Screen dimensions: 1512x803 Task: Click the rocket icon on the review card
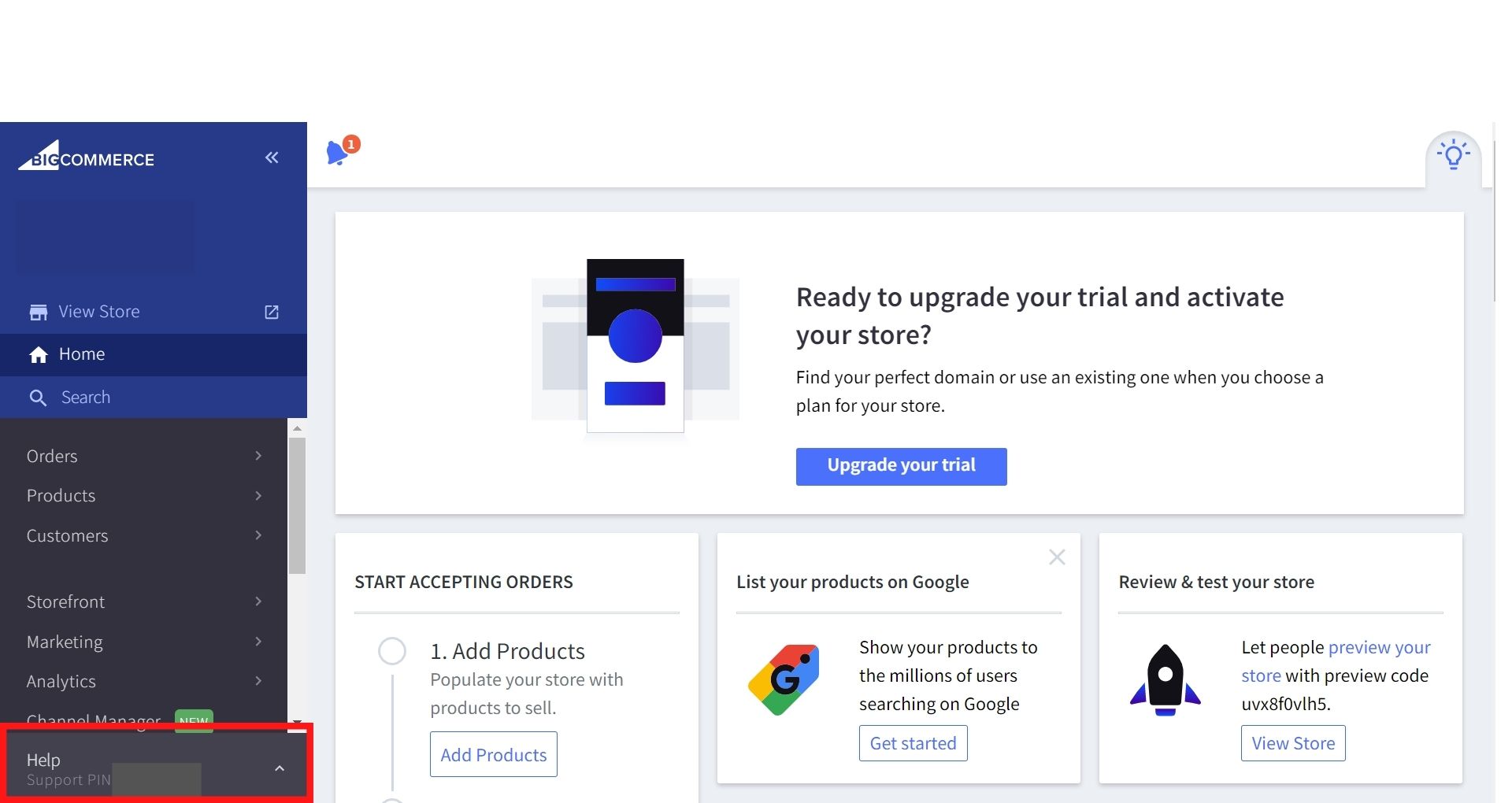pos(1165,679)
